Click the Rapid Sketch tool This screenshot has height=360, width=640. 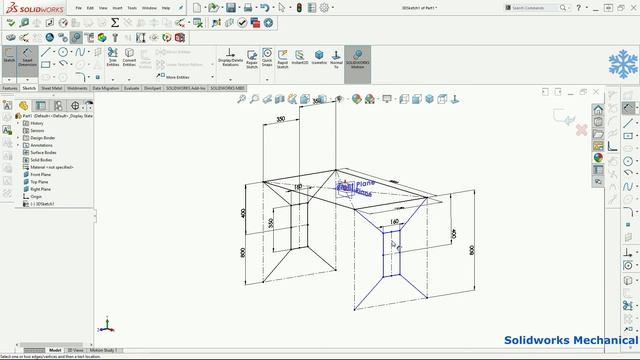click(282, 58)
